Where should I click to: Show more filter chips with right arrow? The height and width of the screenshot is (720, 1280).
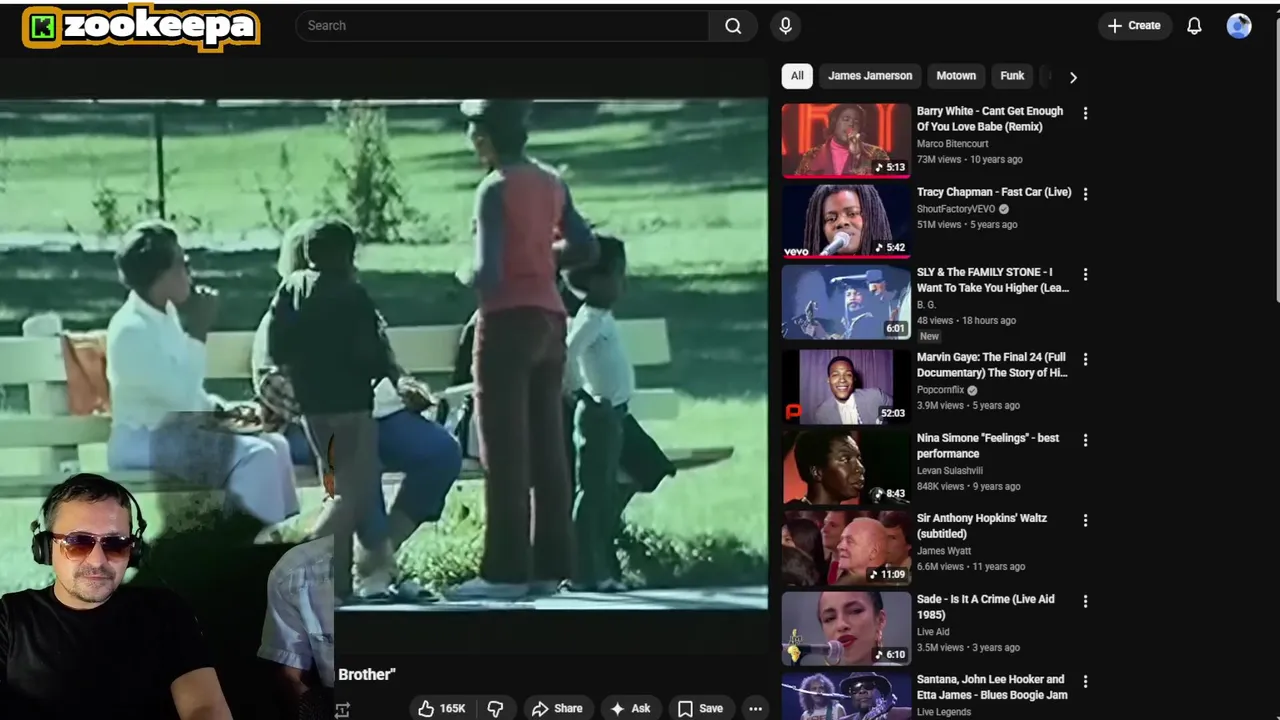pyautogui.click(x=1073, y=77)
